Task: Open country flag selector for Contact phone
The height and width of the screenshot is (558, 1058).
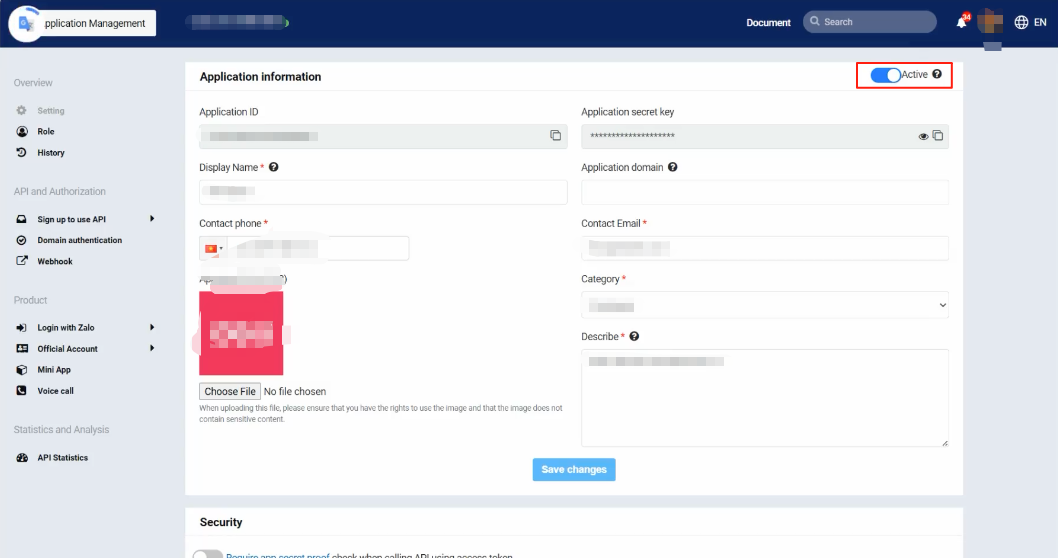Action: [213, 249]
